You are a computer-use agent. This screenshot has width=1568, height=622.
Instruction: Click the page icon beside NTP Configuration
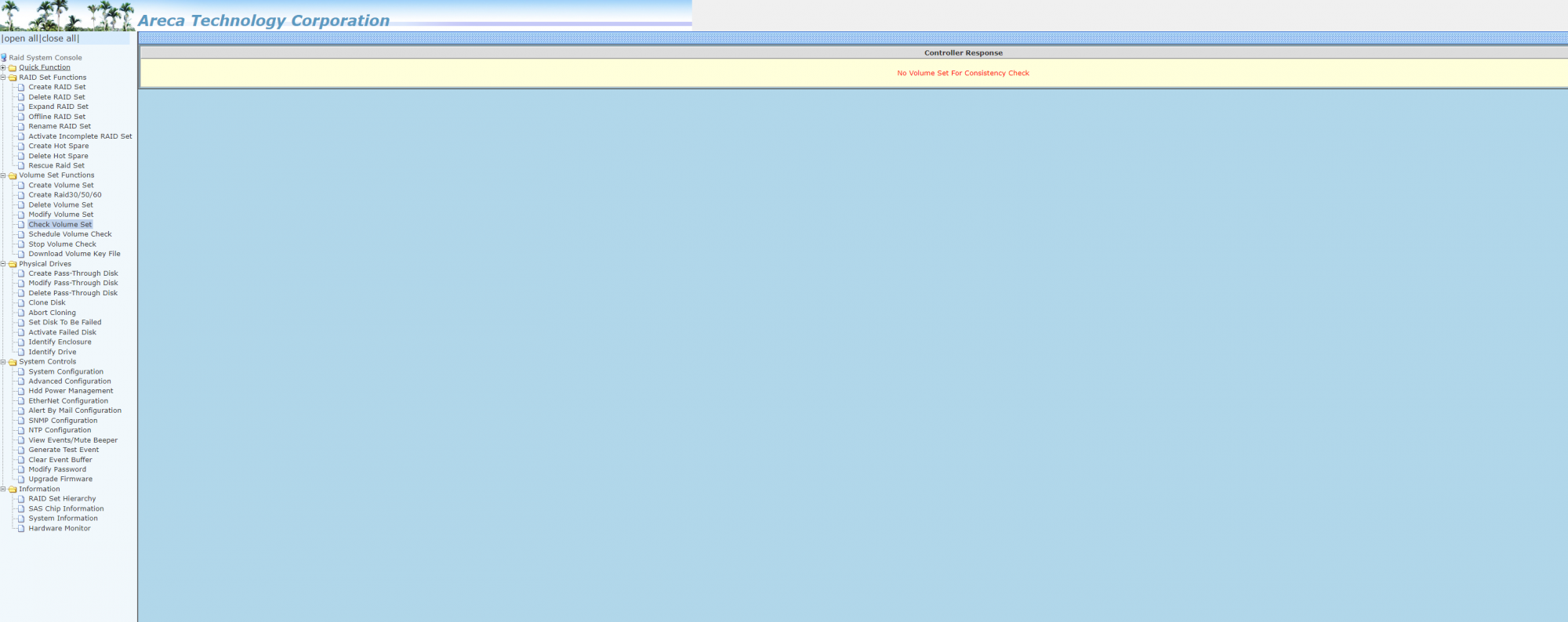22,430
